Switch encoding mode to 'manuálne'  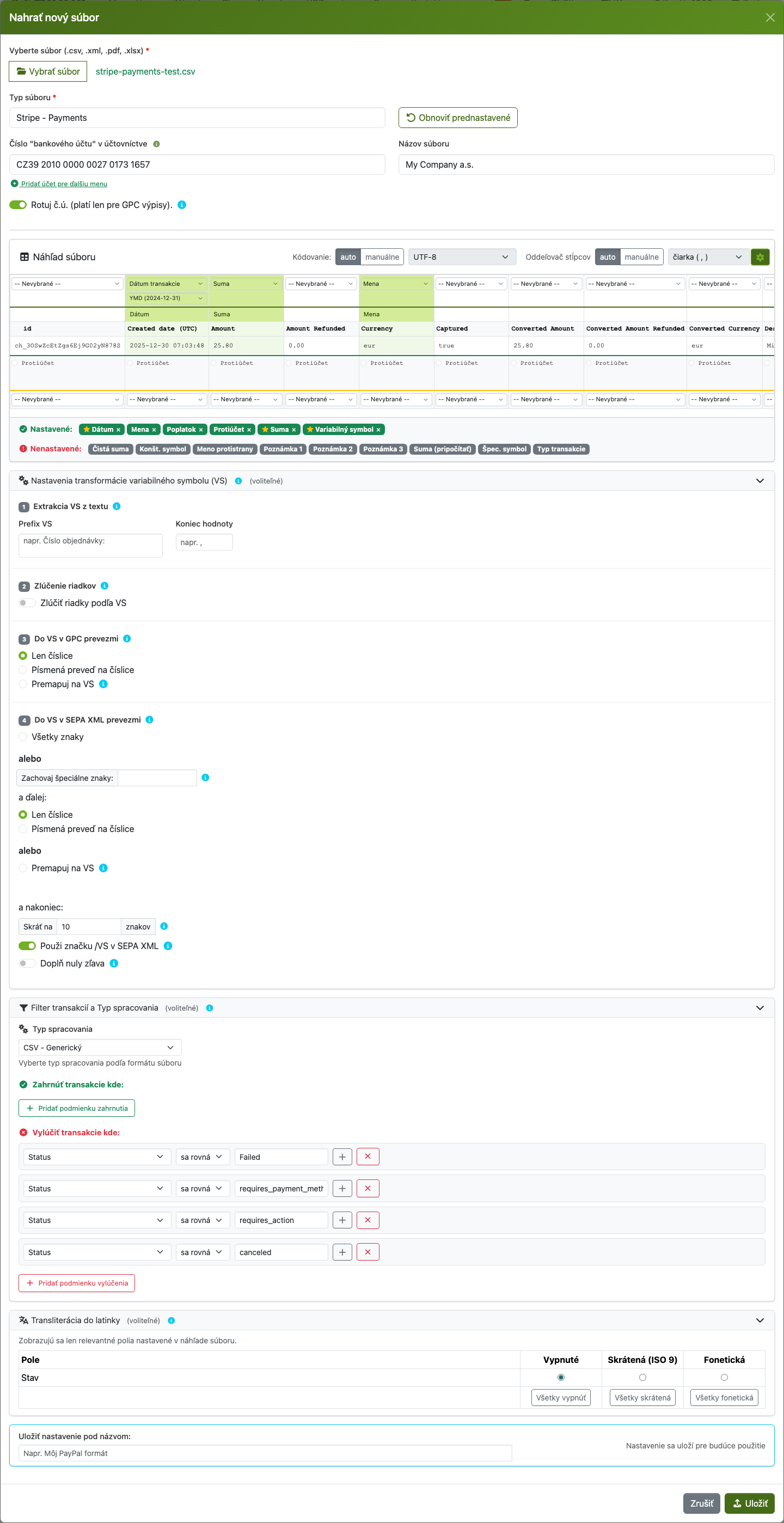(382, 257)
